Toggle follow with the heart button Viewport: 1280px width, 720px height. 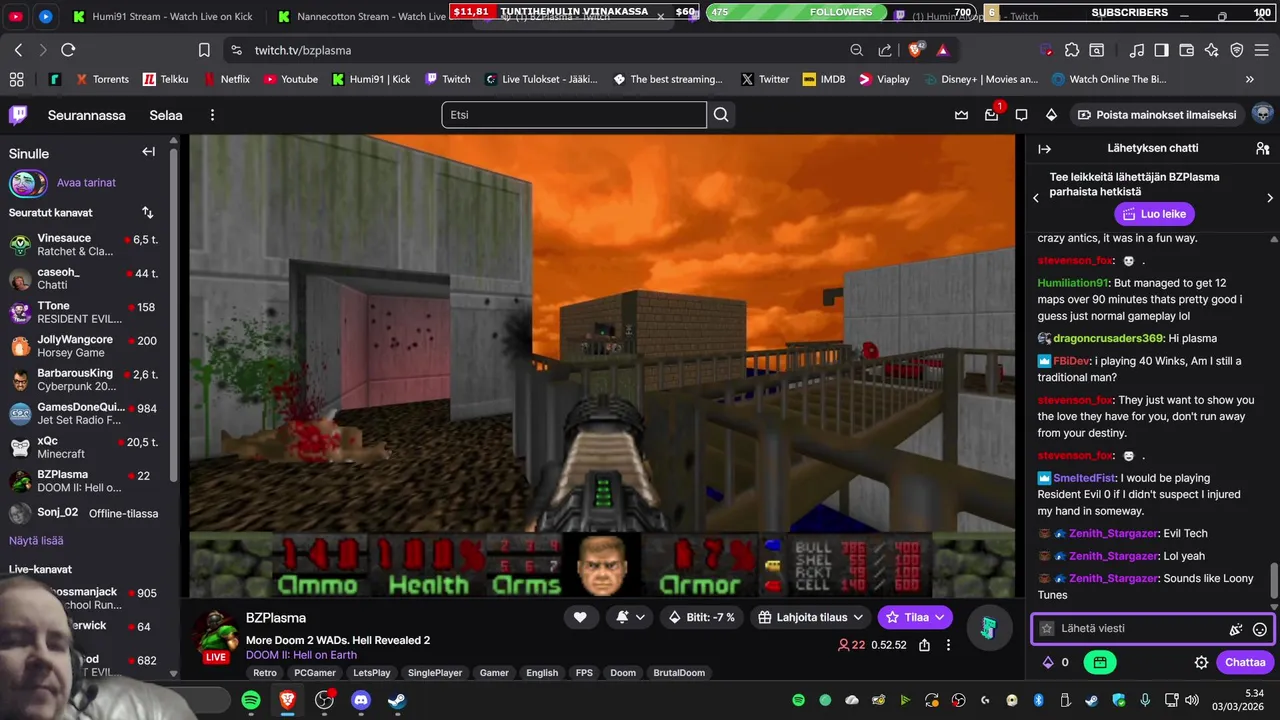[580, 618]
